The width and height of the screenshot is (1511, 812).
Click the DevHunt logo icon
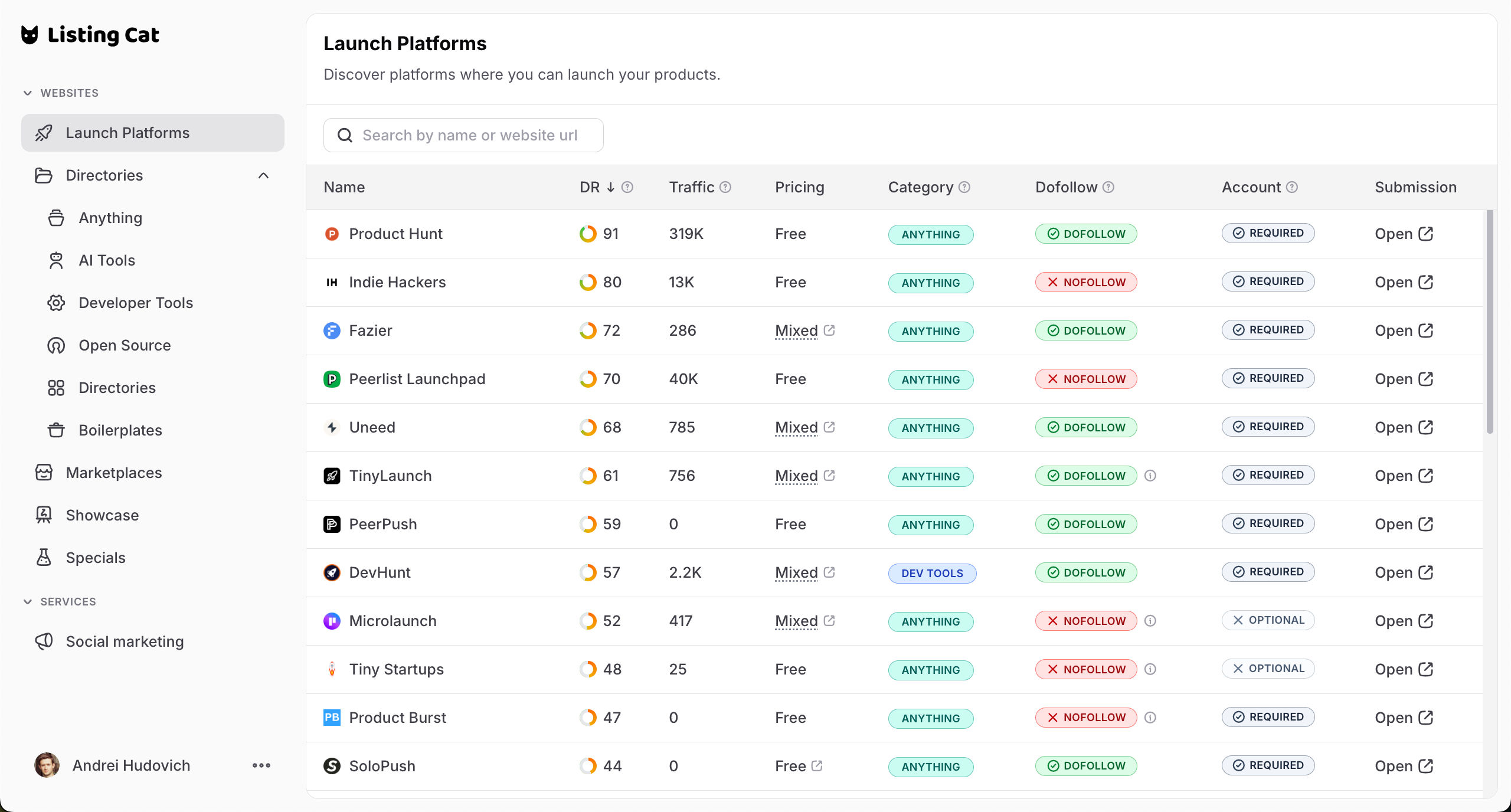tap(332, 573)
